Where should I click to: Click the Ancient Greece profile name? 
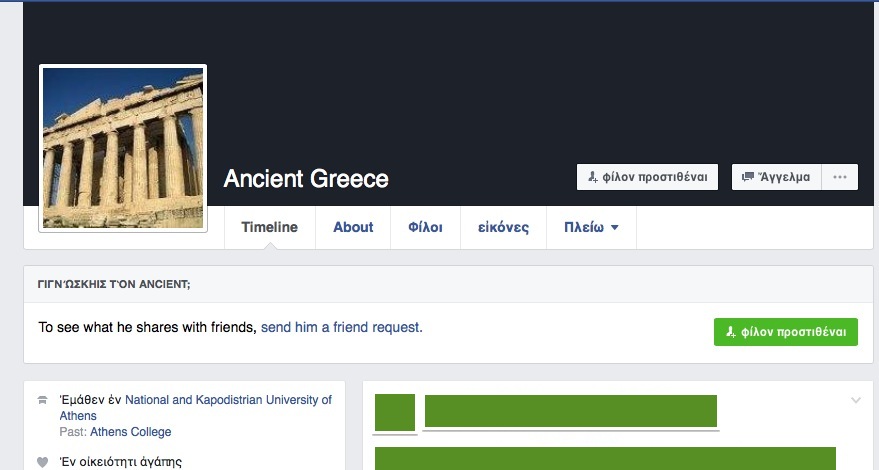[x=306, y=179]
